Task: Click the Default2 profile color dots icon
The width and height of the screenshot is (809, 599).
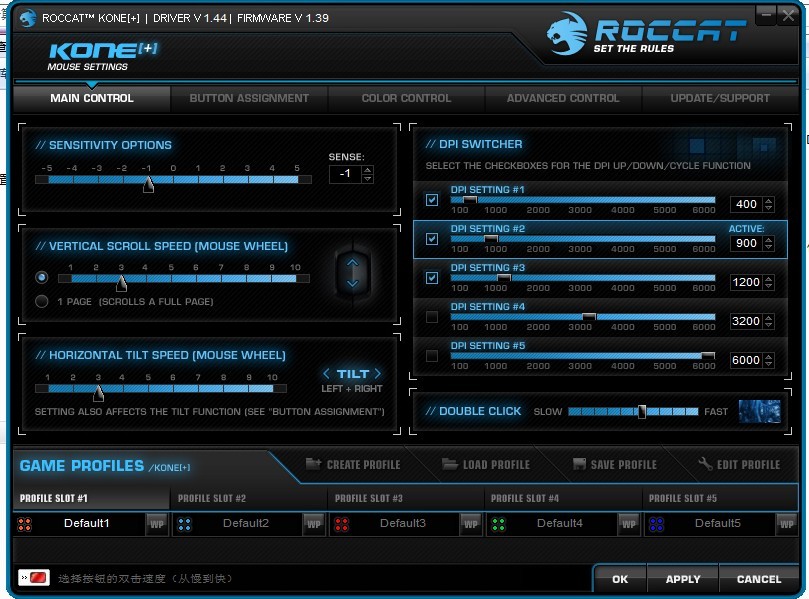Action: [x=184, y=524]
